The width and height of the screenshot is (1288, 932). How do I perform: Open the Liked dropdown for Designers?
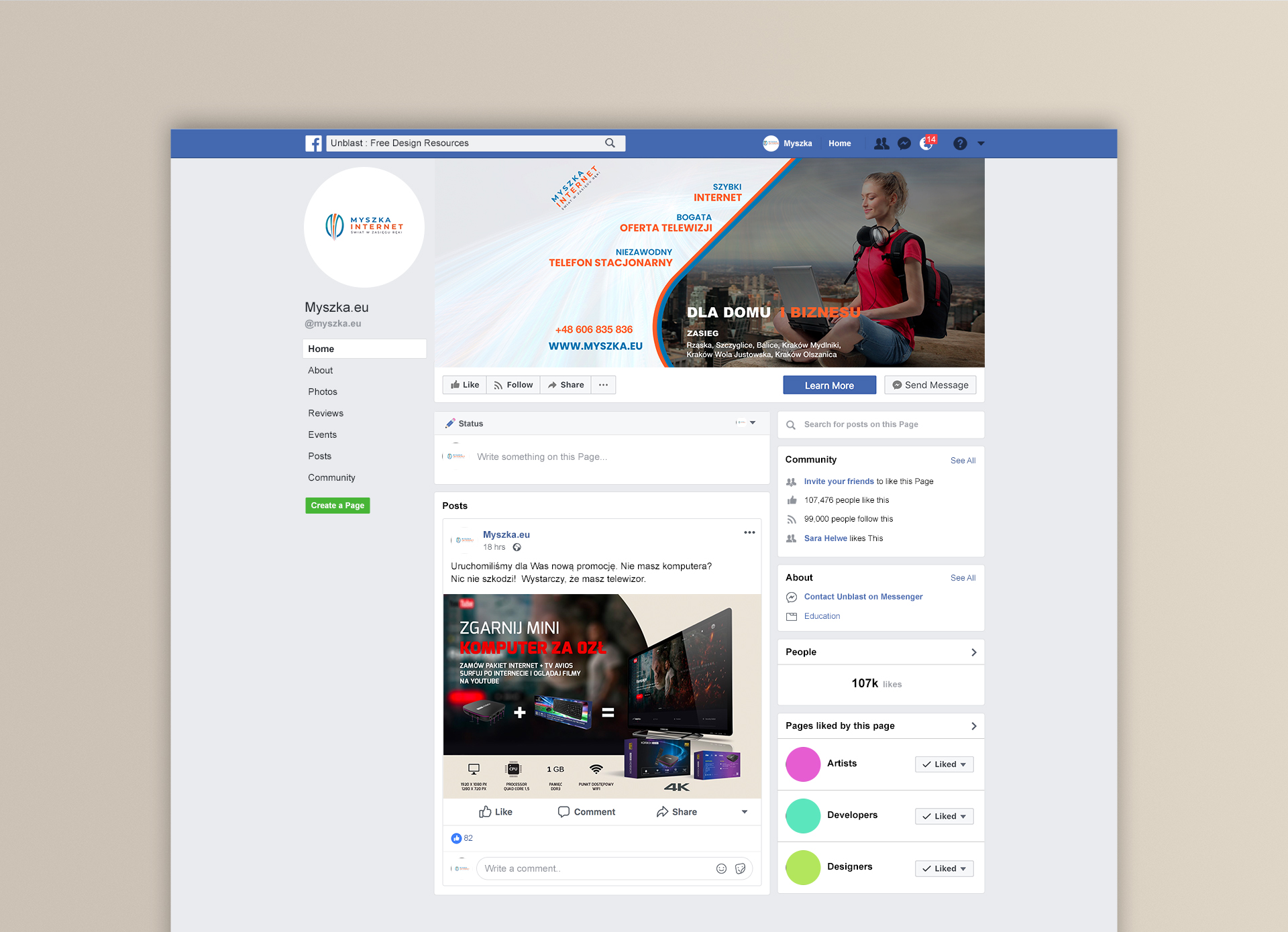(x=944, y=868)
